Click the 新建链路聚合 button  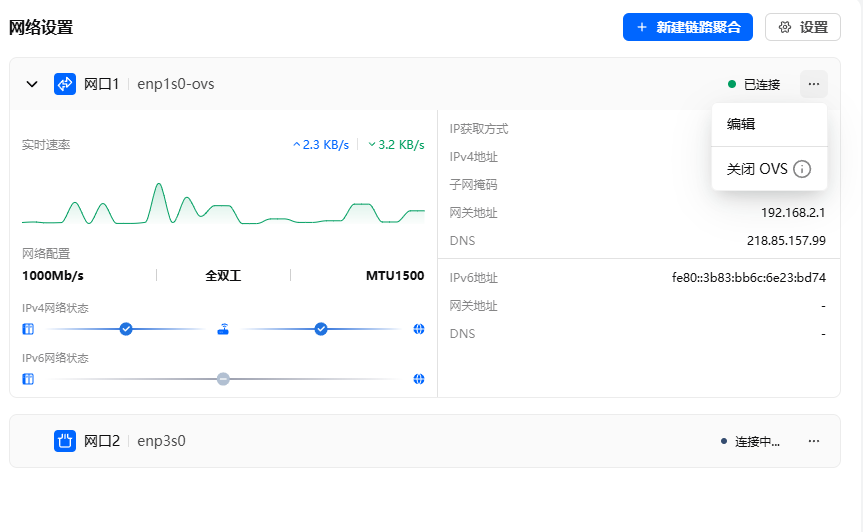tap(687, 27)
